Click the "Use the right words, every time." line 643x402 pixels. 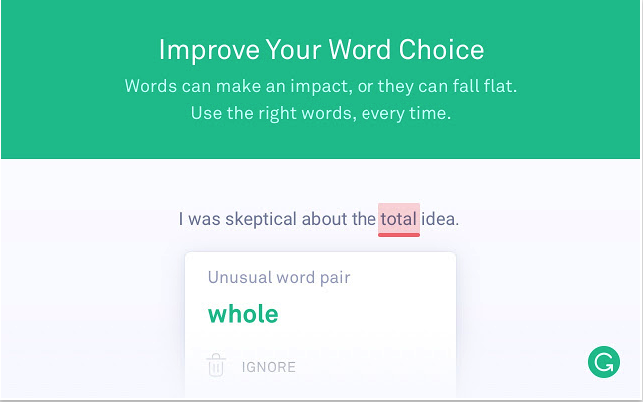(x=320, y=113)
